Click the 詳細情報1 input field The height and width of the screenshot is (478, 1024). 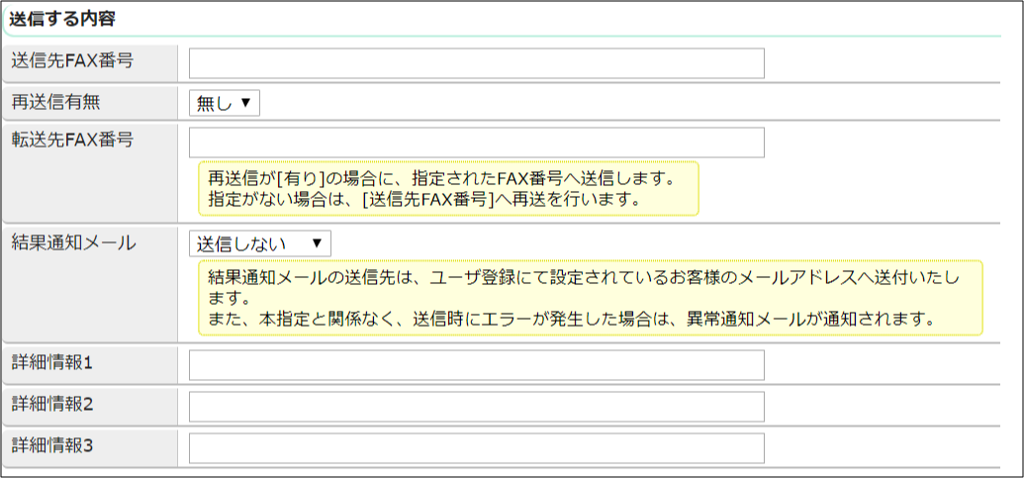pyautogui.click(x=476, y=365)
